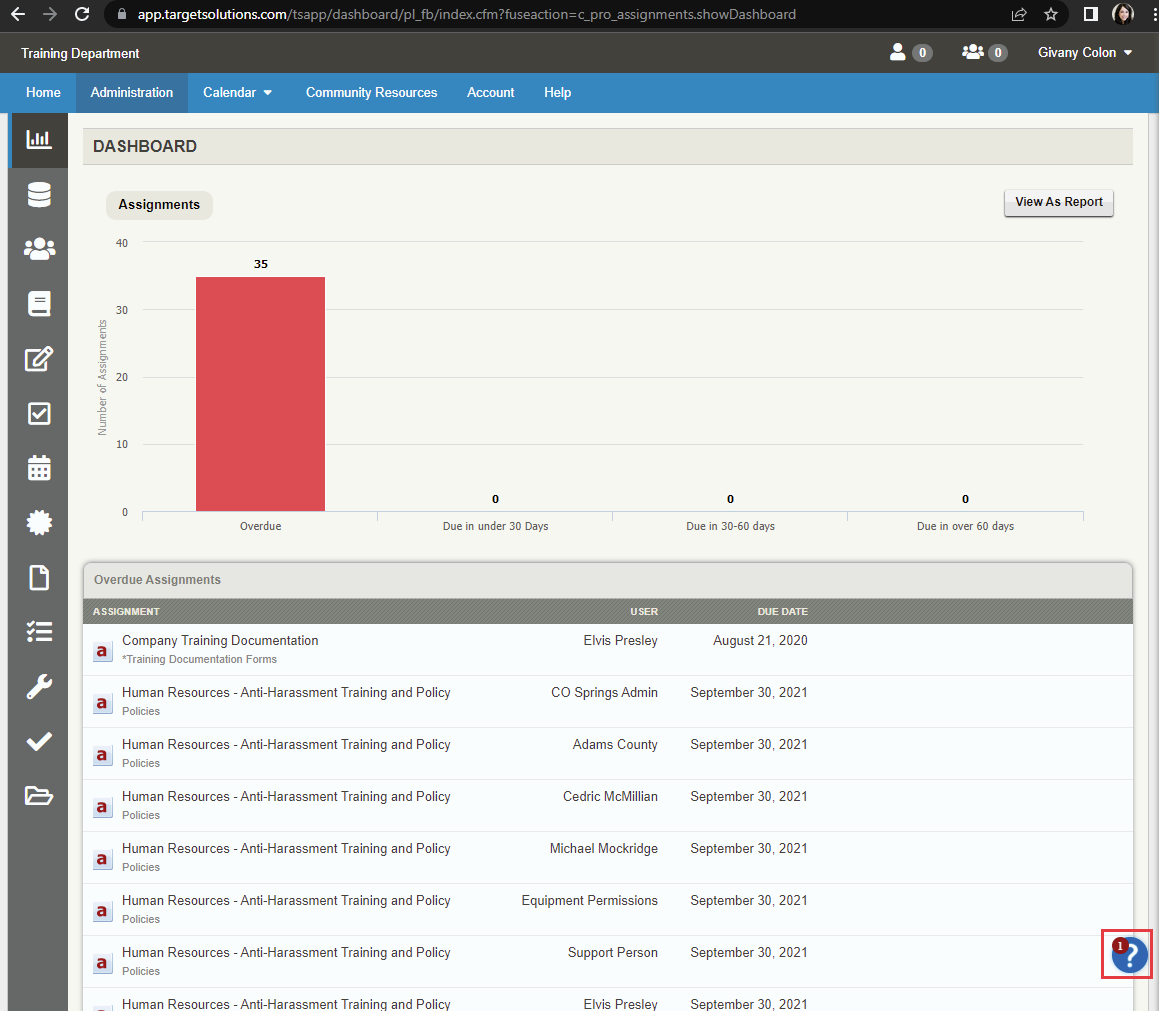
Task: Click the View As Report button
Action: [x=1058, y=202]
